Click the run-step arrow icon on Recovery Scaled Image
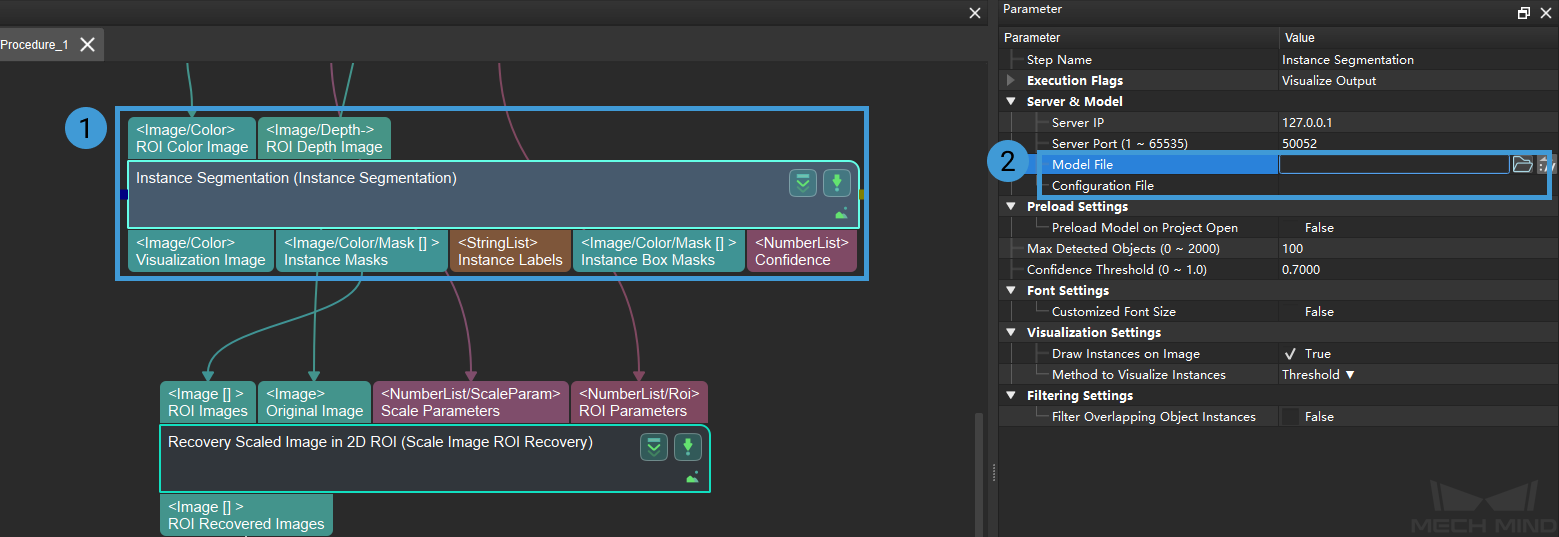Screen dimensions: 1559x537 click(x=687, y=447)
